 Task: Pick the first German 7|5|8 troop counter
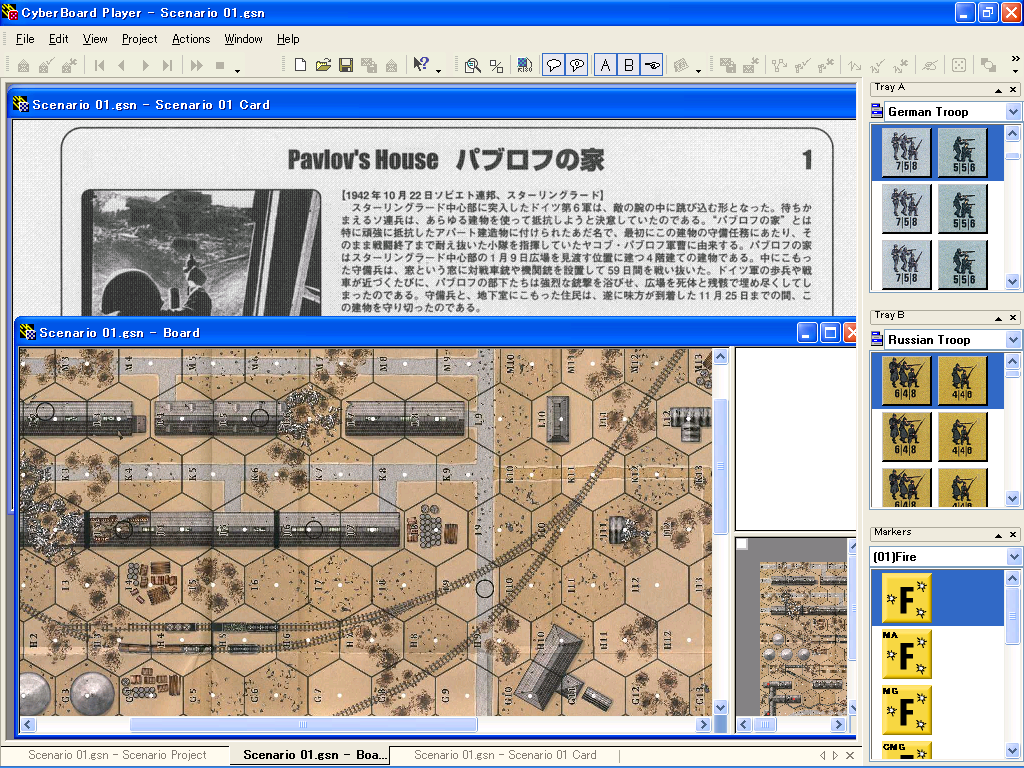click(907, 152)
